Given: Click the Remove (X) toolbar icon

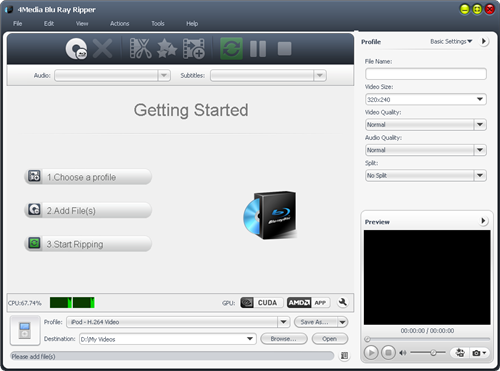Looking at the screenshot, I should 102,49.
